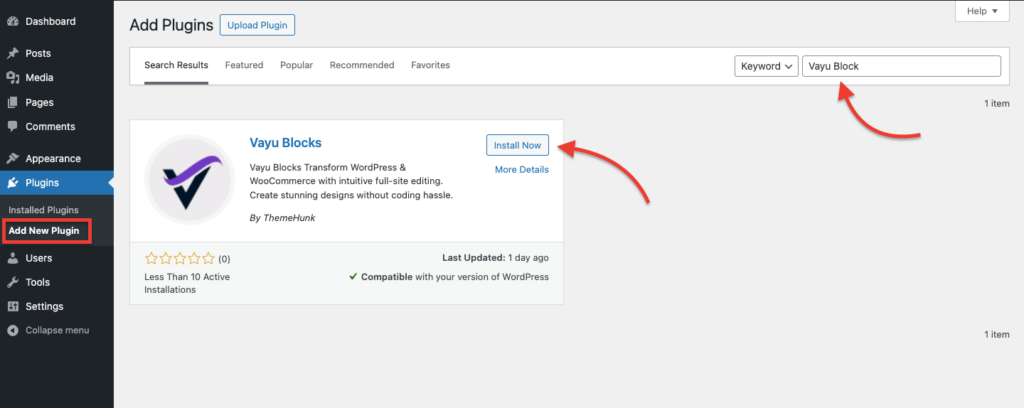The width and height of the screenshot is (1024, 408).
Task: Click the Tools wrench icon
Action: tap(12, 282)
